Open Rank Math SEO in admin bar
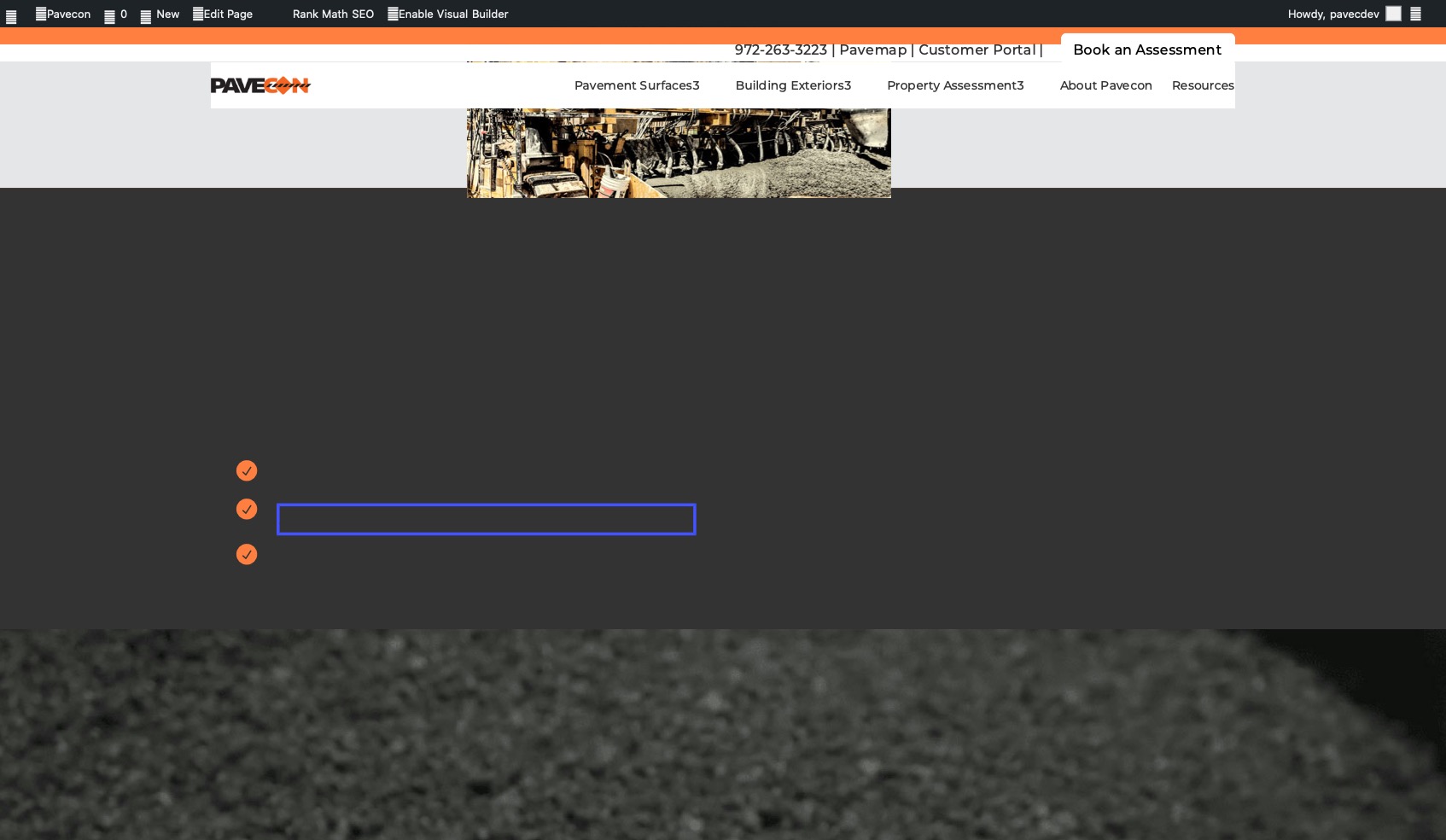 [333, 15]
